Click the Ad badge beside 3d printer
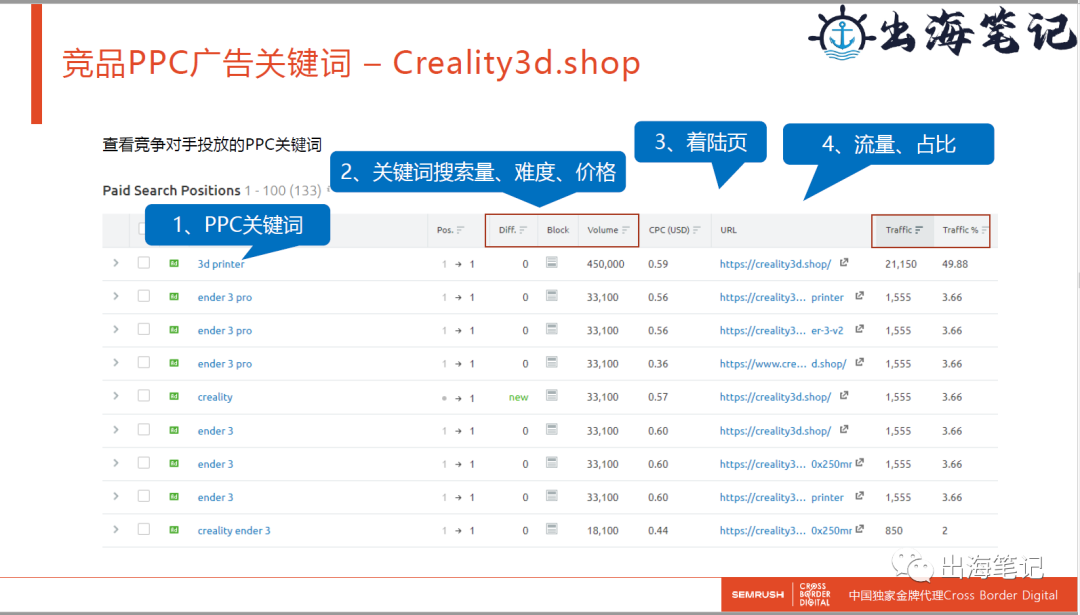Viewport: 1080px width, 615px height. point(174,263)
